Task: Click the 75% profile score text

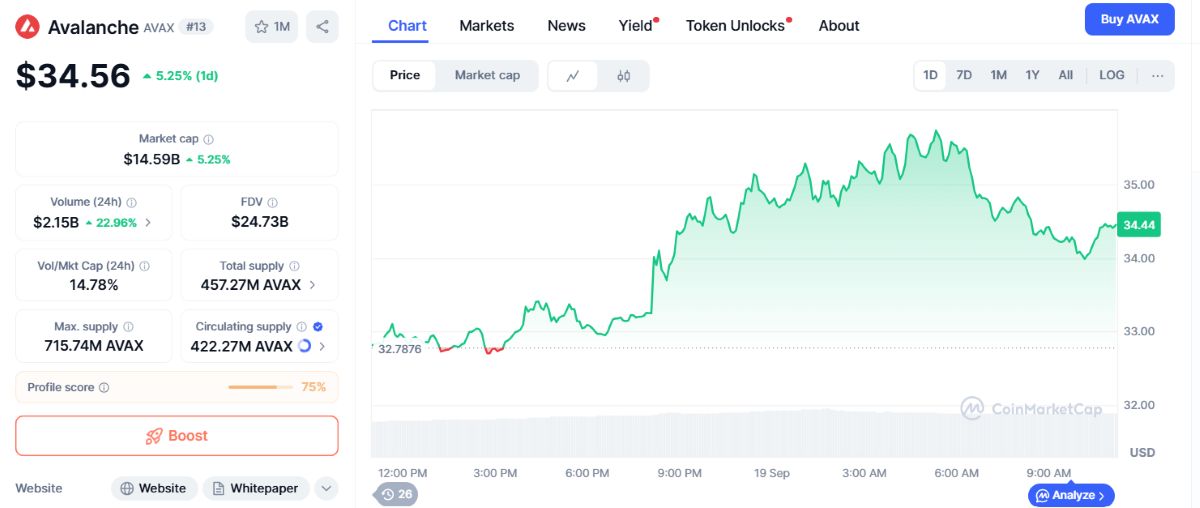Action: pyautogui.click(x=314, y=387)
